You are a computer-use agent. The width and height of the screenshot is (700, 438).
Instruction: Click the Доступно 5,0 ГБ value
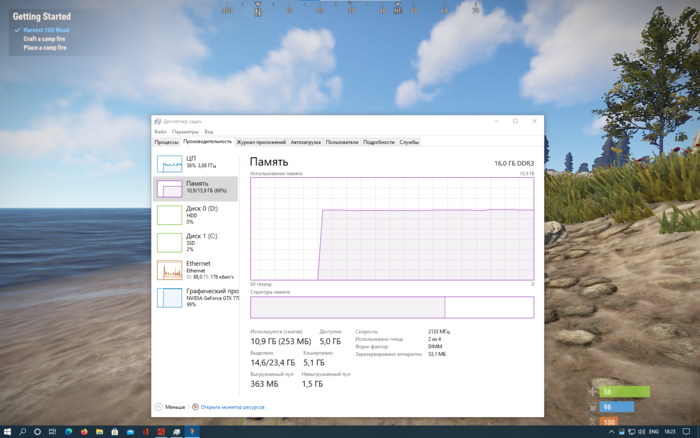click(x=330, y=341)
